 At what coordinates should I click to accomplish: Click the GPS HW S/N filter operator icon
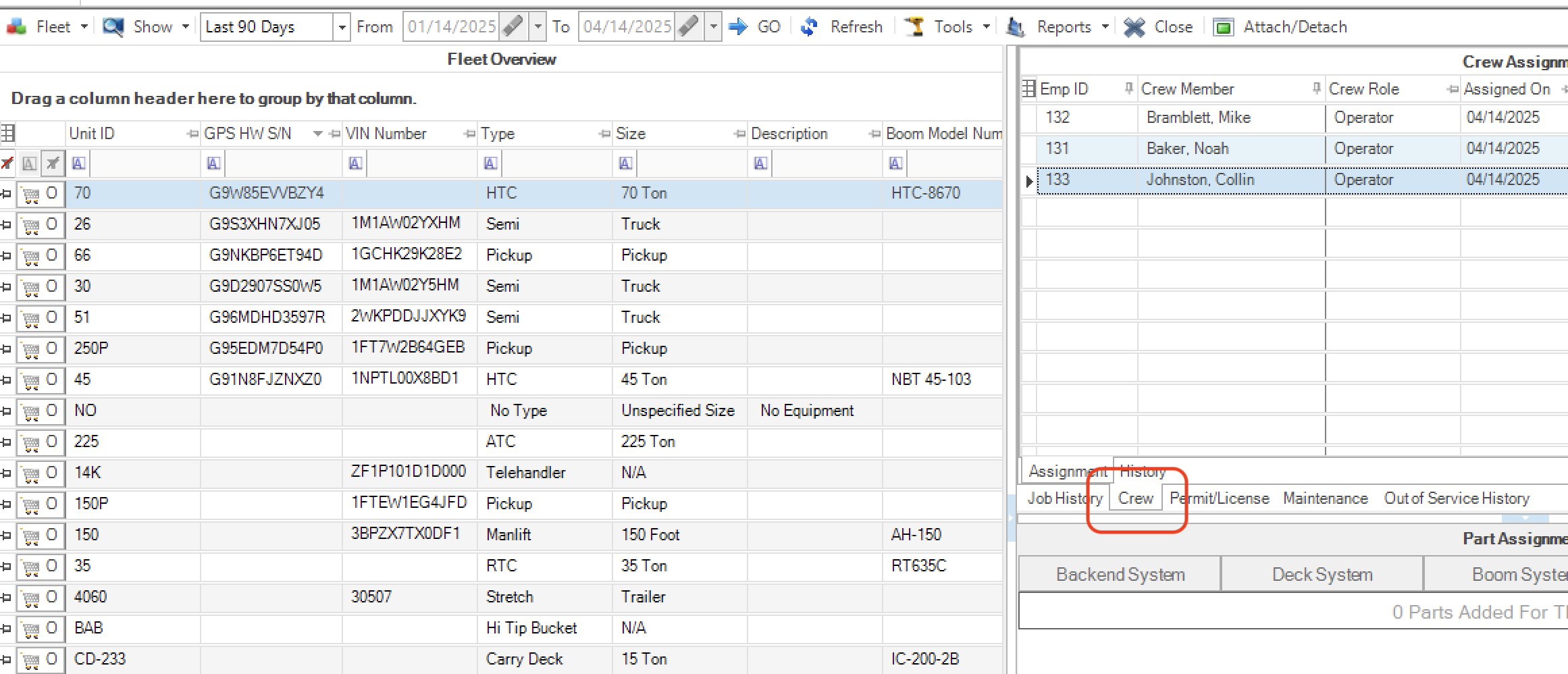tap(213, 163)
